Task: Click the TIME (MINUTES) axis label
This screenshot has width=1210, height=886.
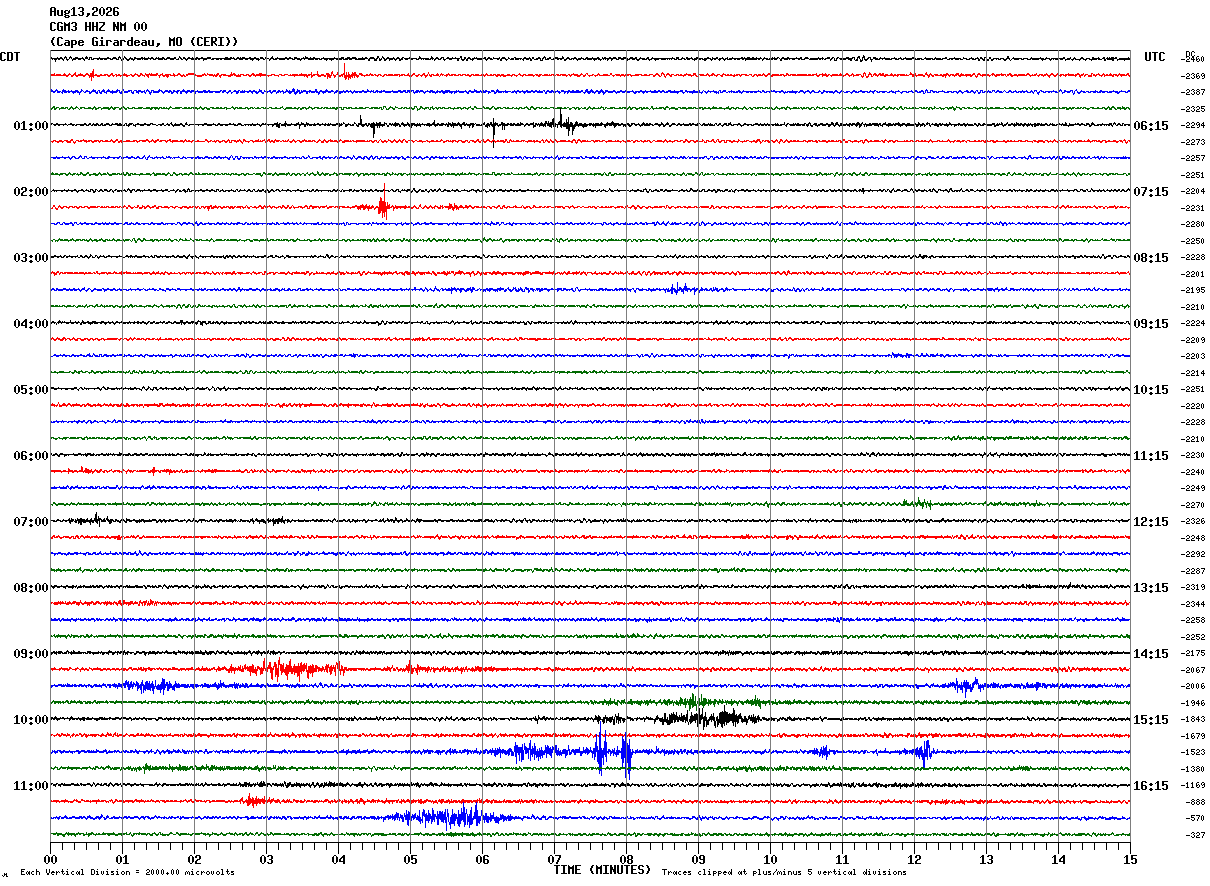Action: (x=602, y=870)
